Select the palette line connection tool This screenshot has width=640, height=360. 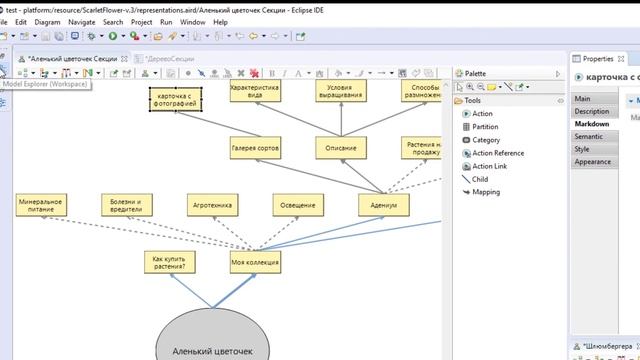point(508,87)
